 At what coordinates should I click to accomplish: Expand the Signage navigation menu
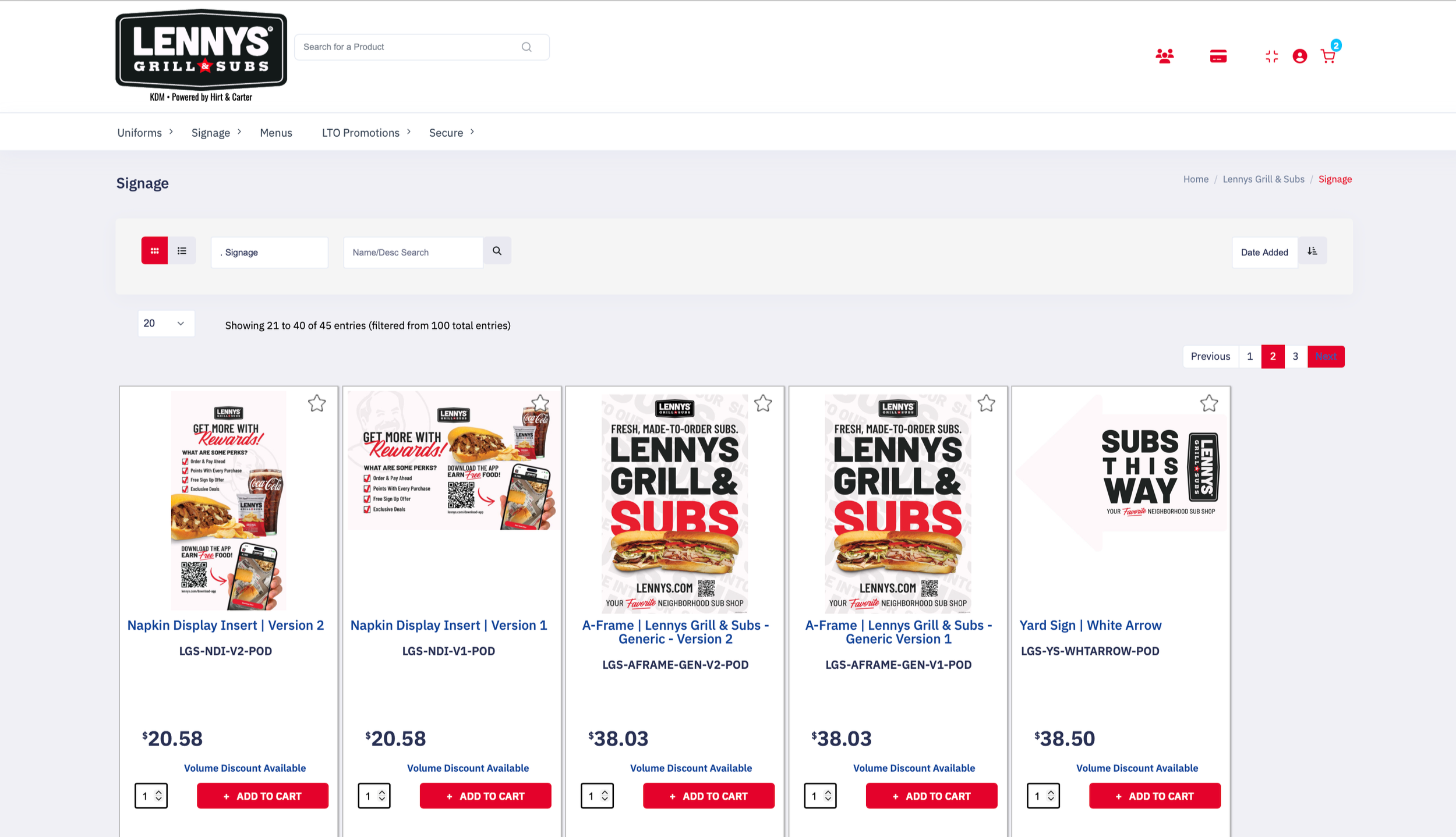[x=216, y=133]
